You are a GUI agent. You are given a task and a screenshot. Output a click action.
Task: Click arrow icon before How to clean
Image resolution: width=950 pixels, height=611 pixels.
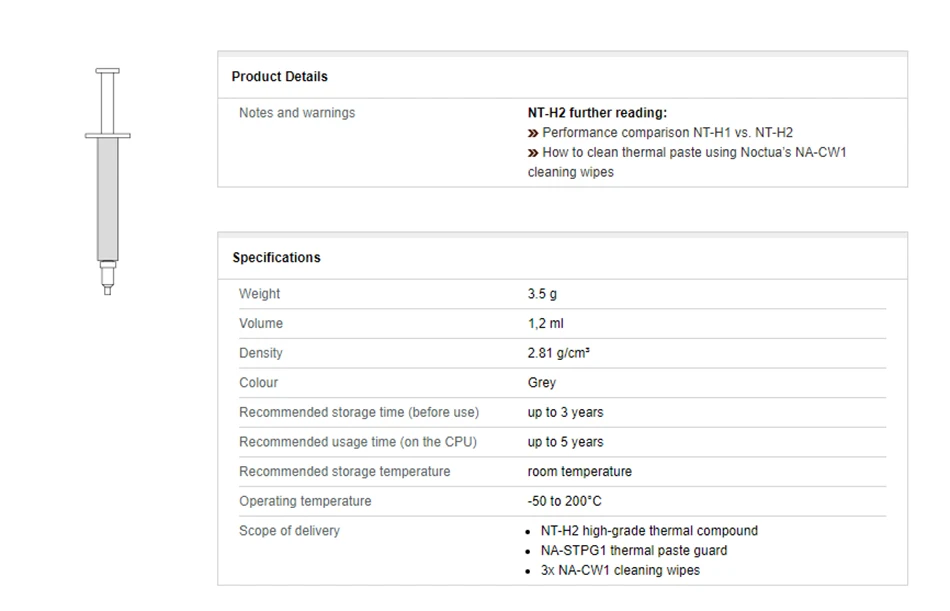pos(533,152)
